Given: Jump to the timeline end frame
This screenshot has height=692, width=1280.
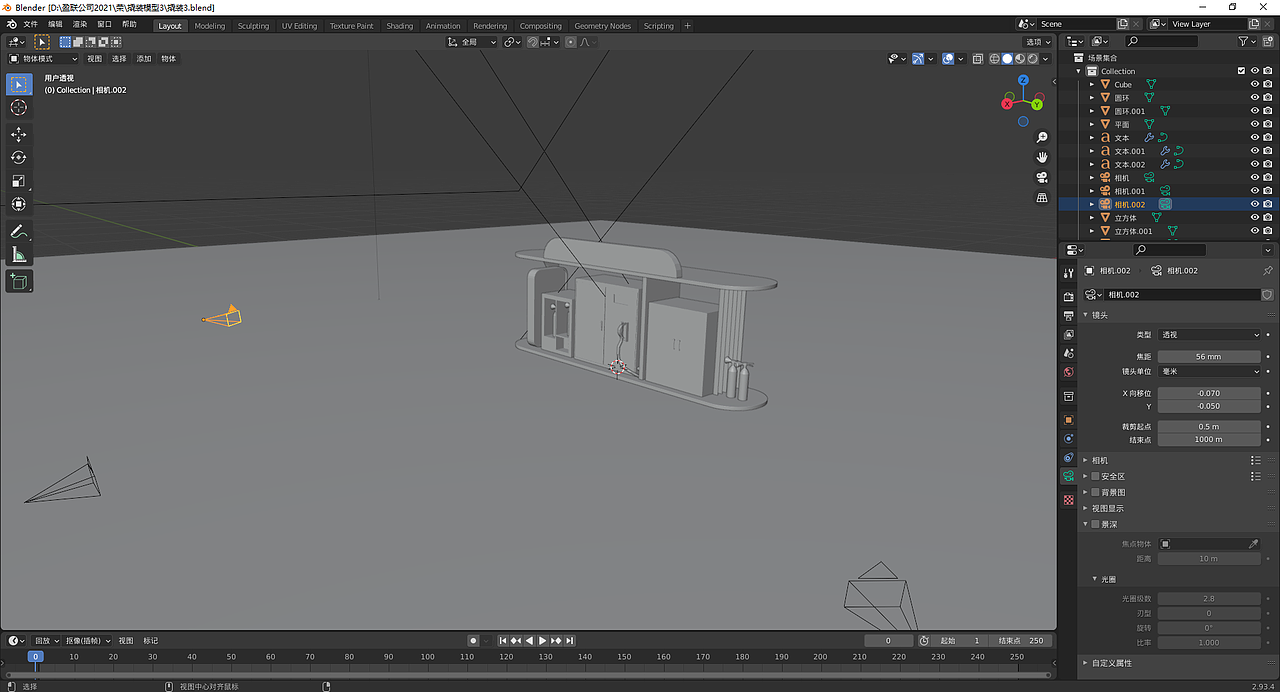Looking at the screenshot, I should tap(570, 640).
